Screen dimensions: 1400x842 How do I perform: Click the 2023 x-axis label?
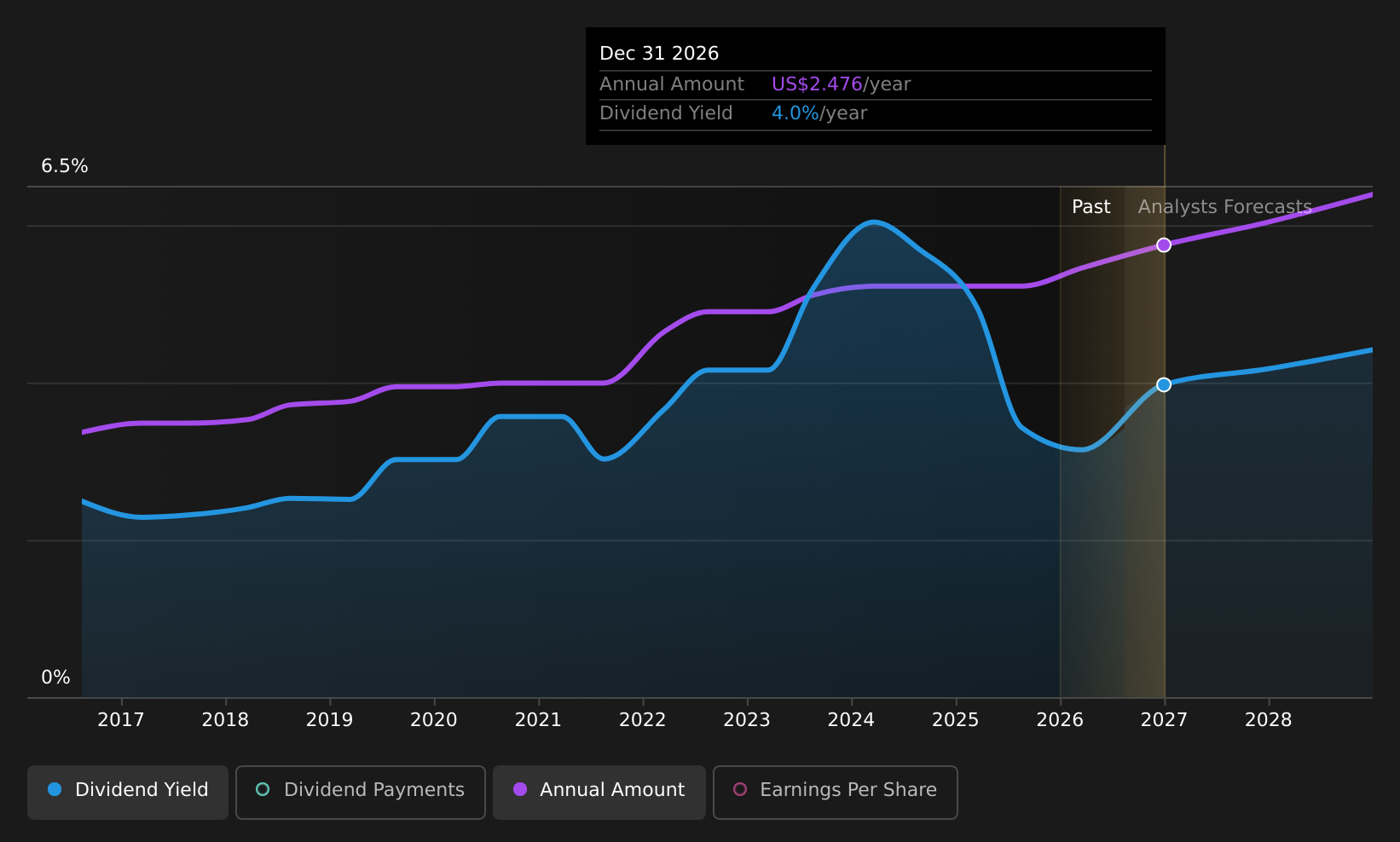[x=747, y=720]
